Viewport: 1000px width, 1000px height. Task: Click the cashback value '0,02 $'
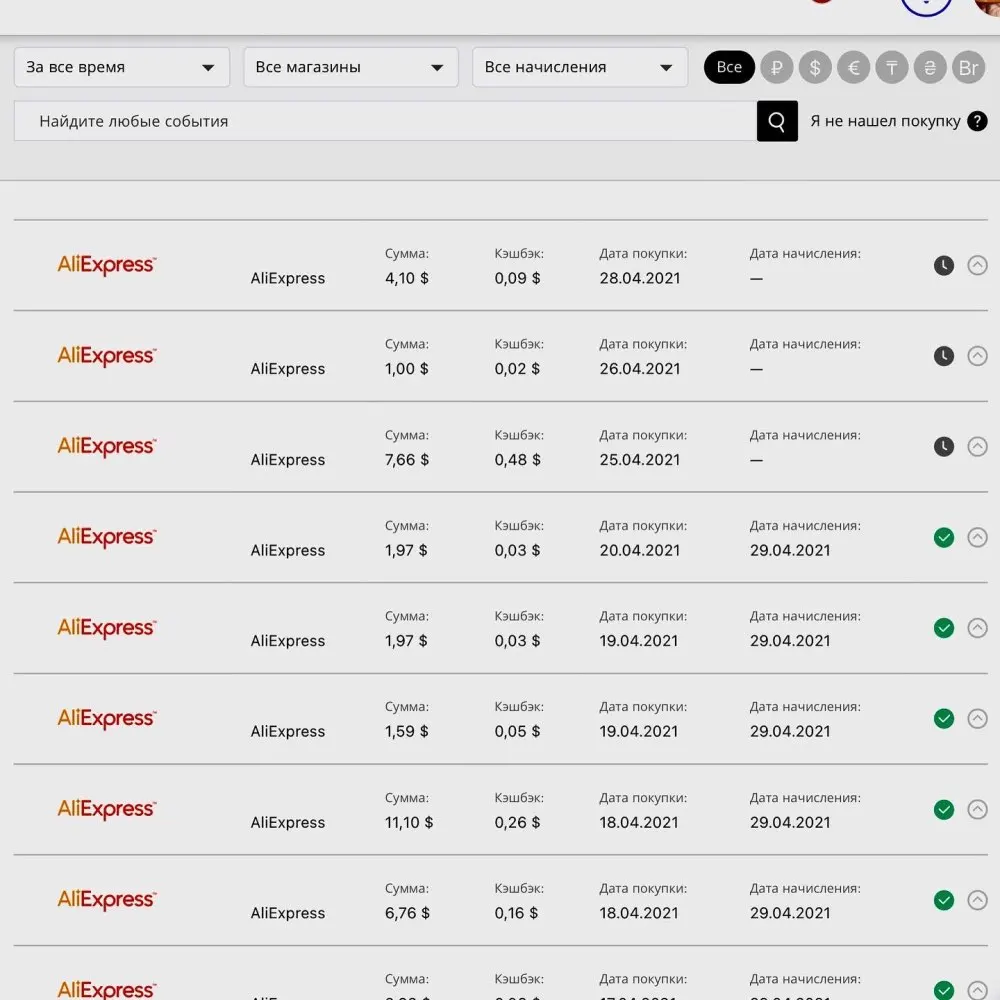point(517,369)
